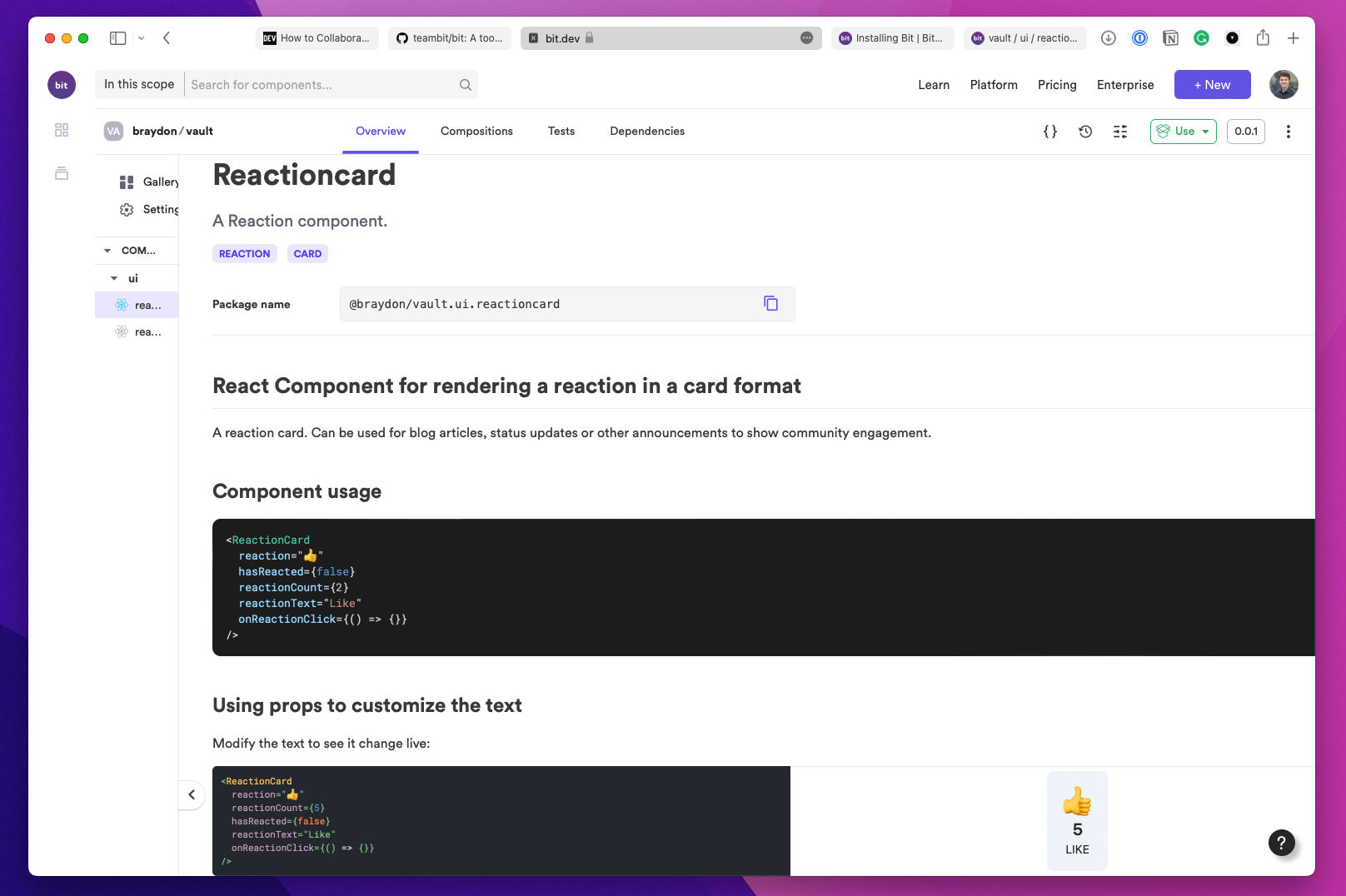Open Settings in the sidebar
Screen dimensions: 1346x896
point(149,210)
